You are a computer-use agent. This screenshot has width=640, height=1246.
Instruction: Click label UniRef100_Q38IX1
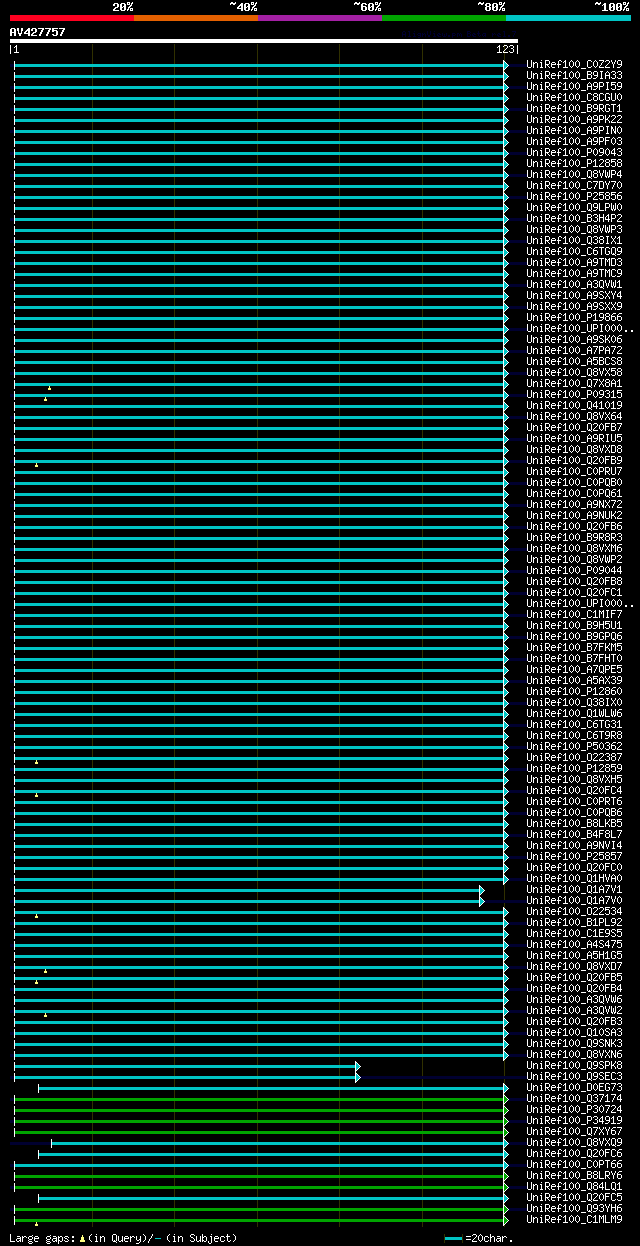574,240
